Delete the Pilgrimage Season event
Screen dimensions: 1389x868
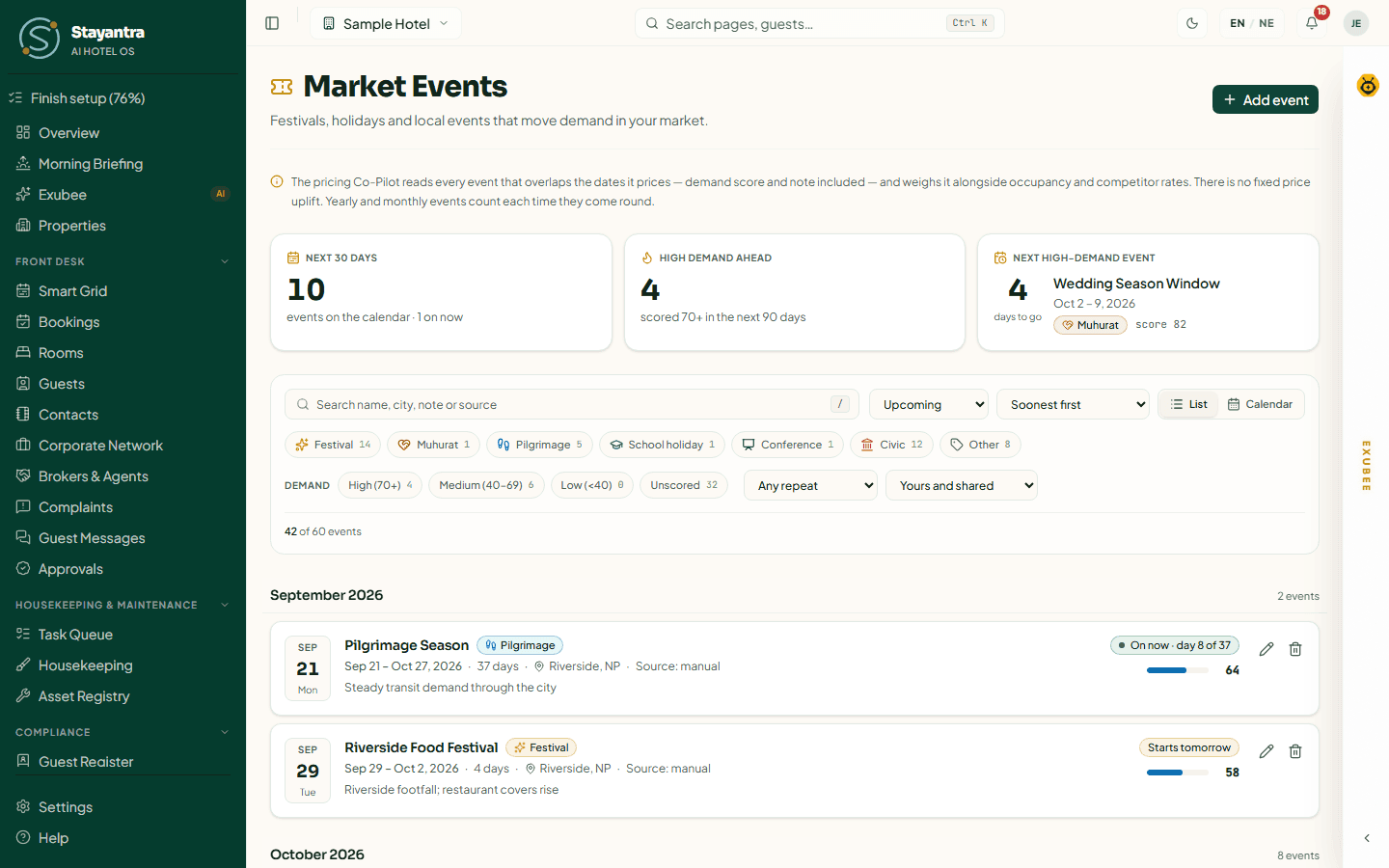click(1295, 649)
